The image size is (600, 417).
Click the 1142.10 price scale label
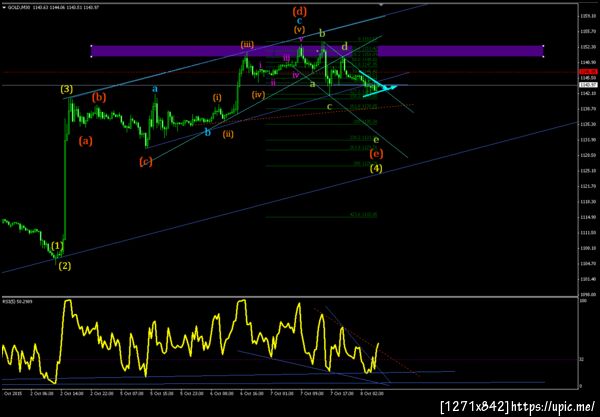[588, 93]
